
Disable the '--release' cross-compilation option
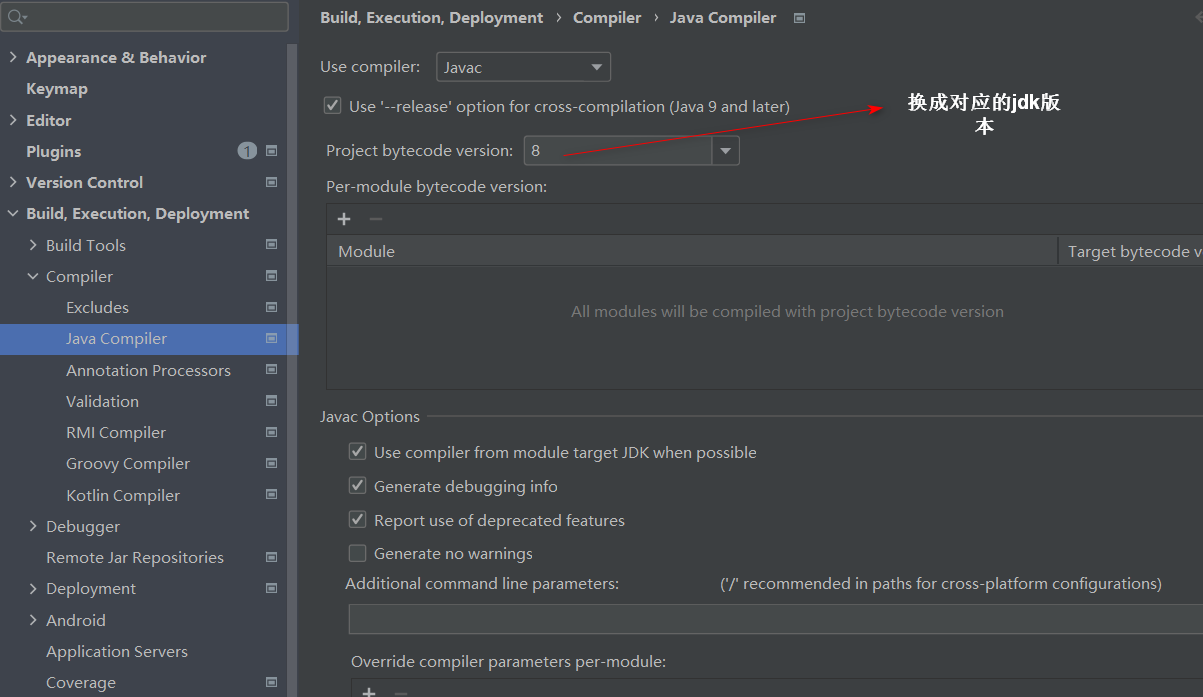pyautogui.click(x=332, y=106)
